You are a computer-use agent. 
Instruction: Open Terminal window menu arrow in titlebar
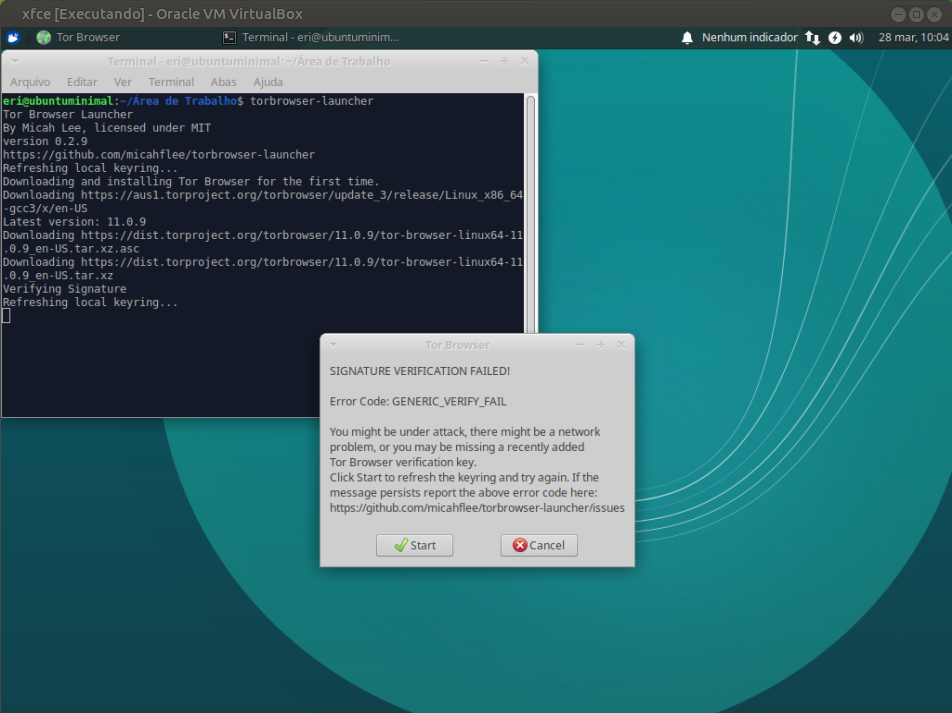(15, 61)
